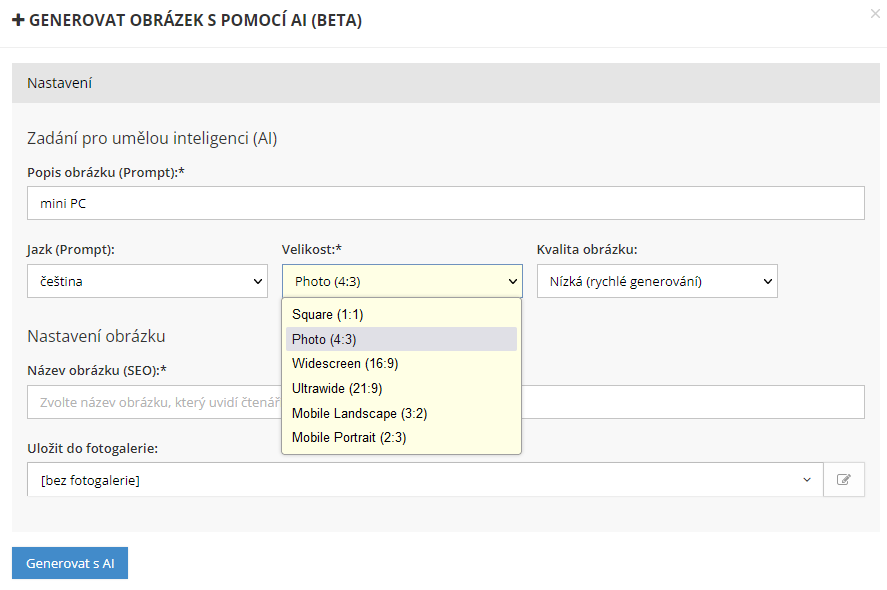Click the Nastavení panel header
Viewport: 887px width, 590px height.
pyautogui.click(x=445, y=83)
